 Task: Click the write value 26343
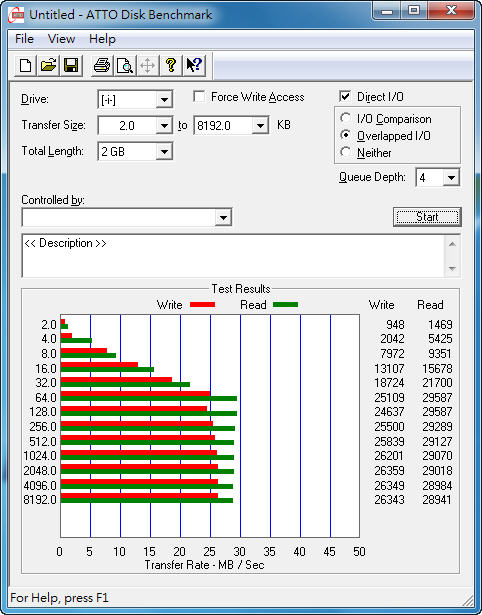click(x=389, y=500)
